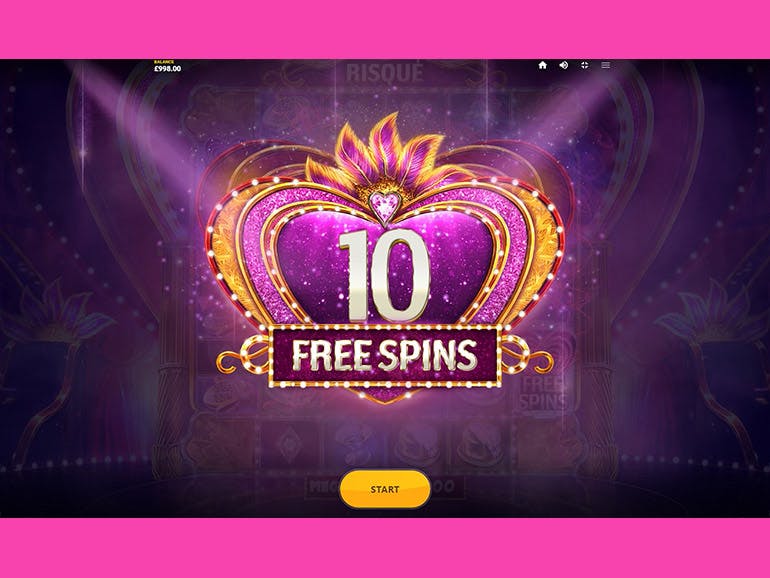The height and width of the screenshot is (578, 770).
Task: Click the pink heart gem atop the emblem
Action: point(385,205)
